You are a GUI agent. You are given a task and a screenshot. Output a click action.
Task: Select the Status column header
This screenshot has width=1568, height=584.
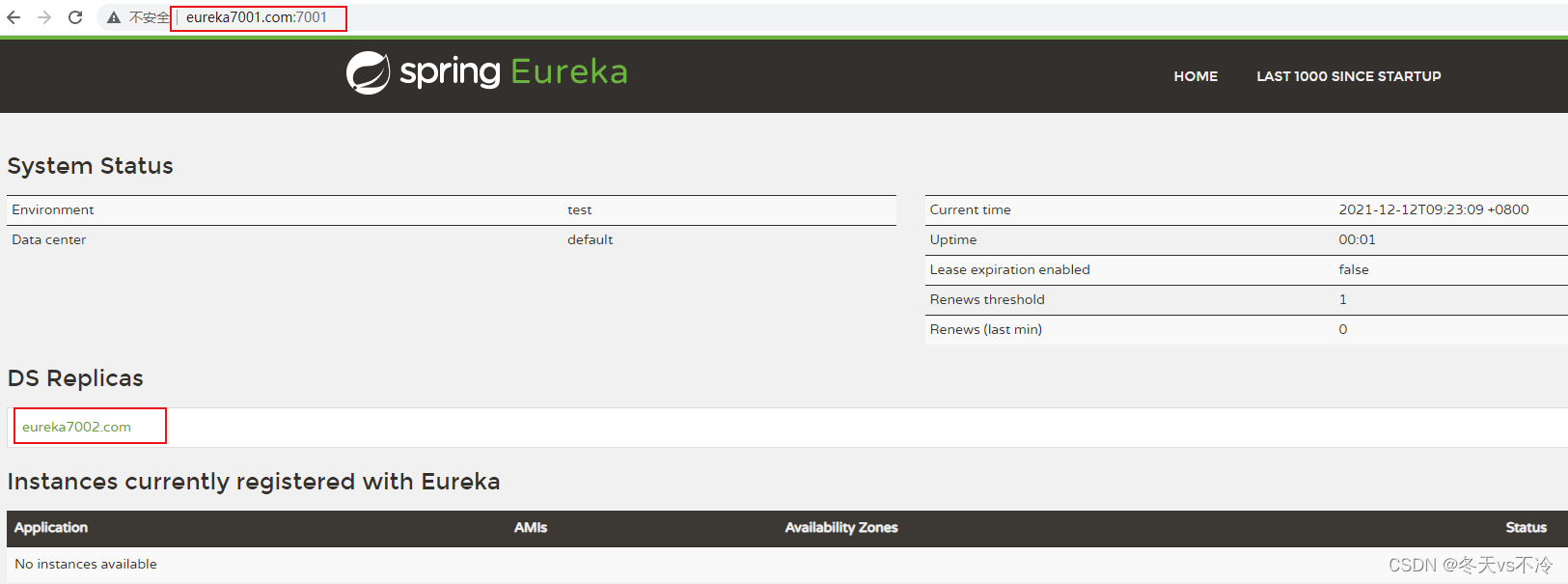pyautogui.click(x=1527, y=527)
